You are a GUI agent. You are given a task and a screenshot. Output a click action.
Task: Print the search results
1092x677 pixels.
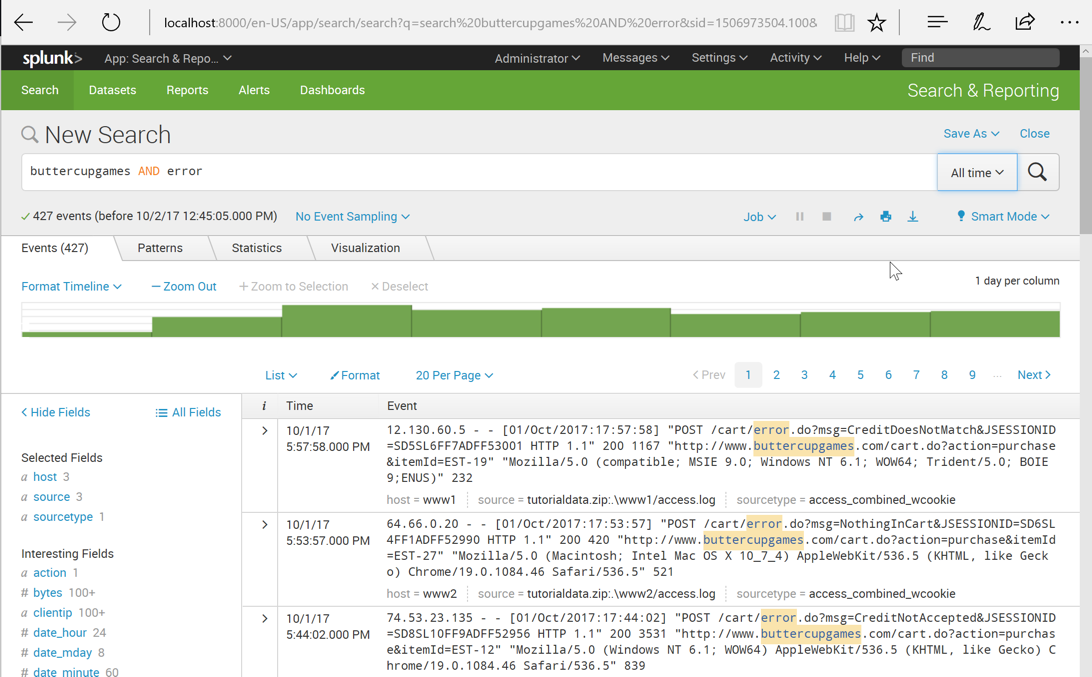(885, 217)
